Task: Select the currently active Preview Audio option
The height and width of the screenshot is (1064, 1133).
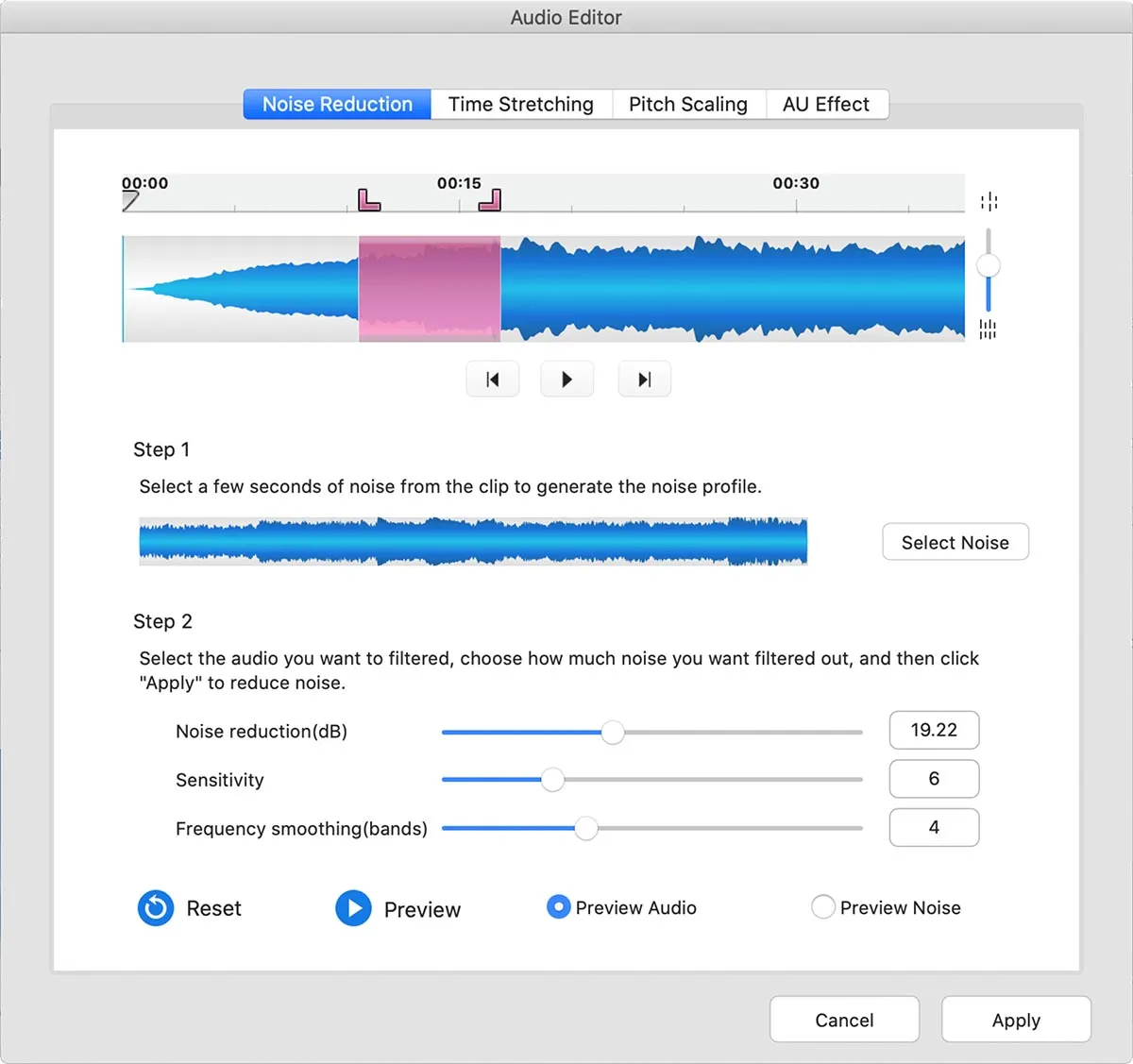Action: point(558,906)
